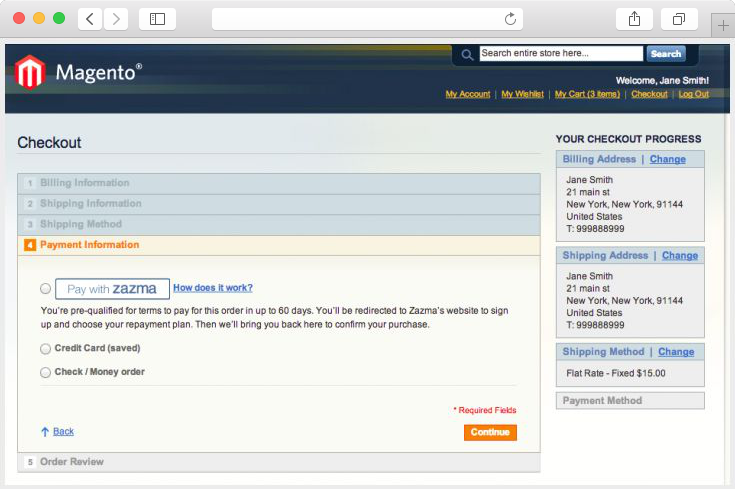Image resolution: width=735 pixels, height=489 pixels.
Task: Expand the Billing Information step
Action: coord(279,183)
